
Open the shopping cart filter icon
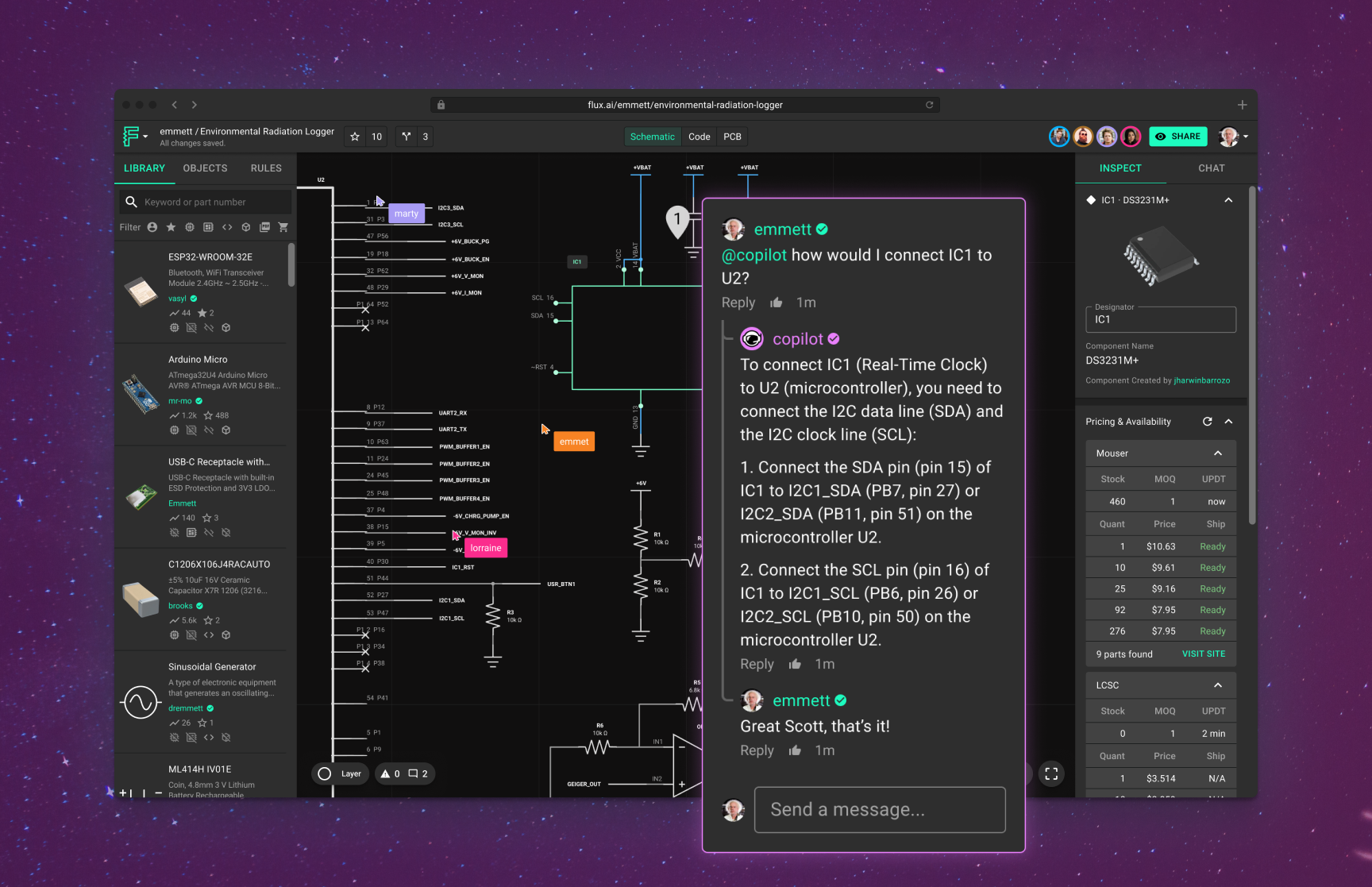click(x=283, y=227)
